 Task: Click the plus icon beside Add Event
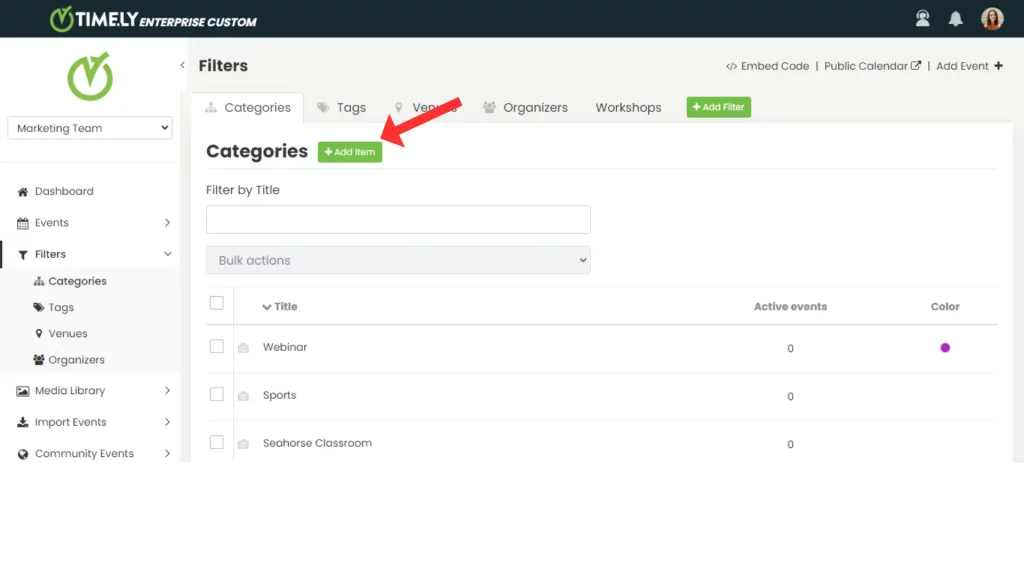pyautogui.click(x=999, y=66)
